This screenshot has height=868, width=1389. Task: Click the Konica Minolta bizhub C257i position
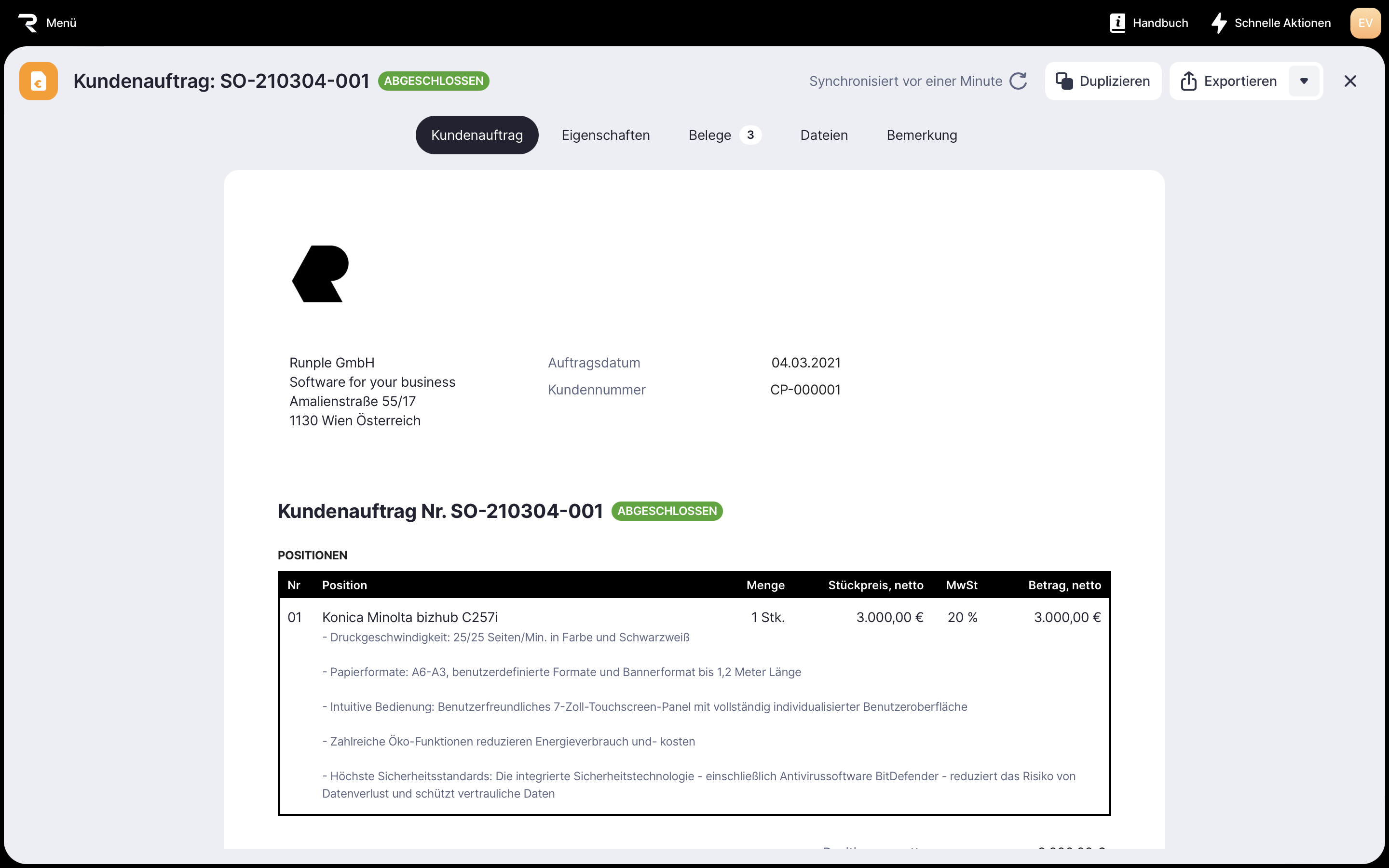[409, 617]
